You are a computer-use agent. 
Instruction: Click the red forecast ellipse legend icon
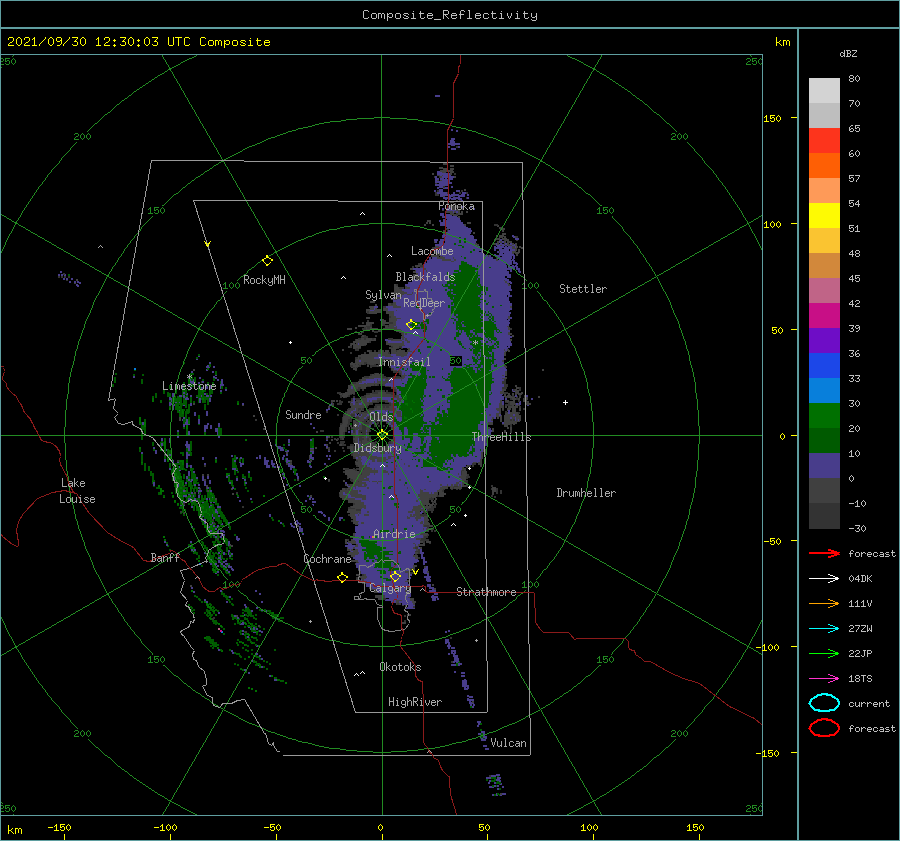tap(824, 728)
